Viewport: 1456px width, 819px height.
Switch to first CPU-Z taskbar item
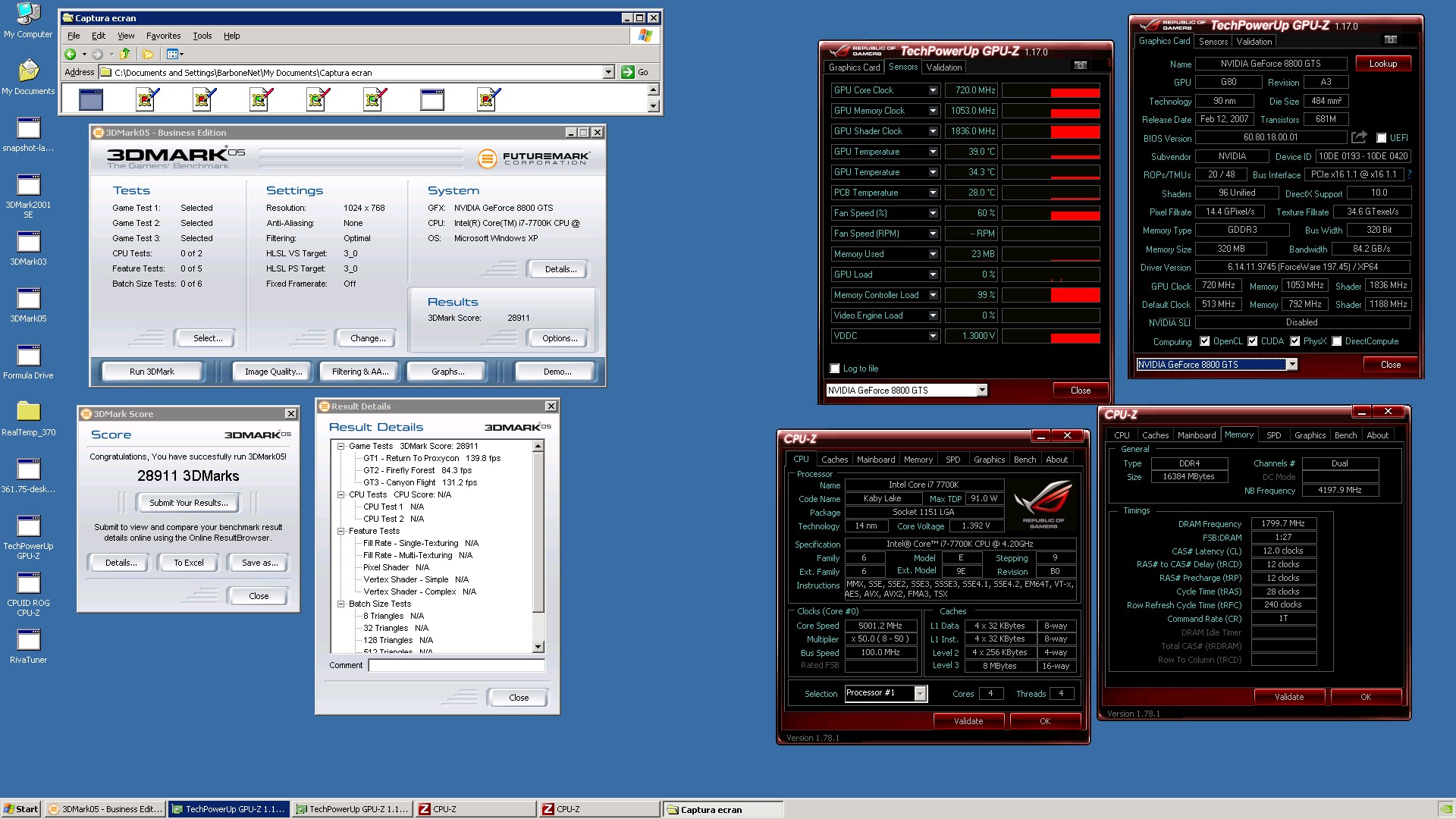(x=475, y=809)
